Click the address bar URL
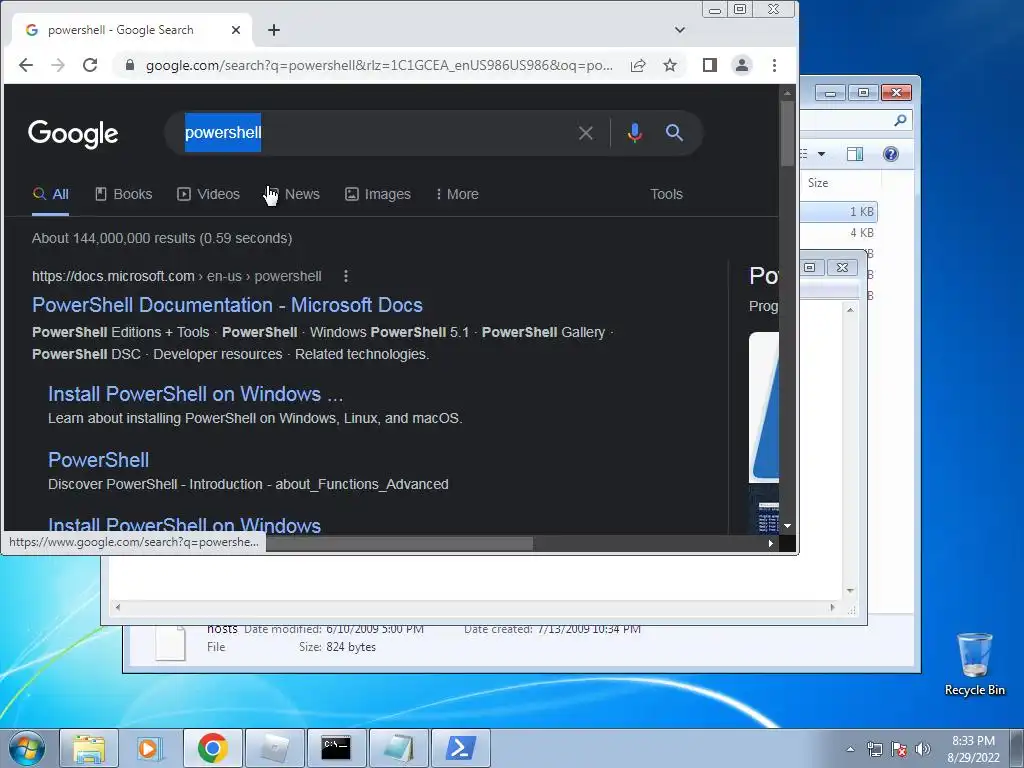The width and height of the screenshot is (1024, 768). [379, 65]
